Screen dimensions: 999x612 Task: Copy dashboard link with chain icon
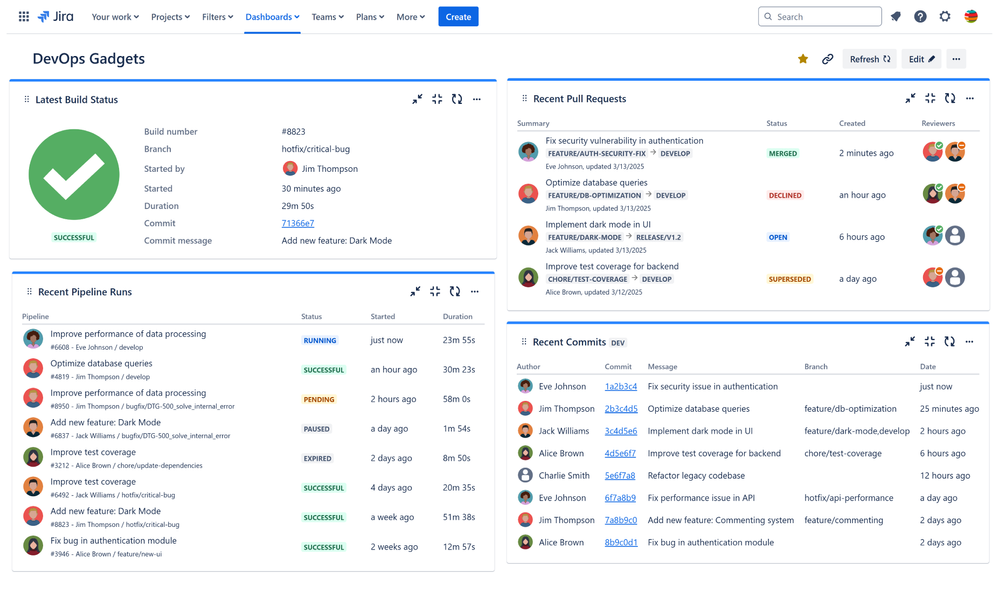[x=827, y=59]
